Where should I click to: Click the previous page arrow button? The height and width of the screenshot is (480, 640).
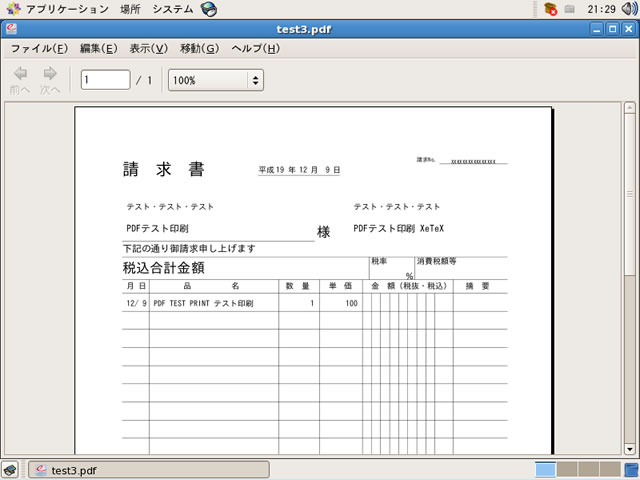(20, 79)
